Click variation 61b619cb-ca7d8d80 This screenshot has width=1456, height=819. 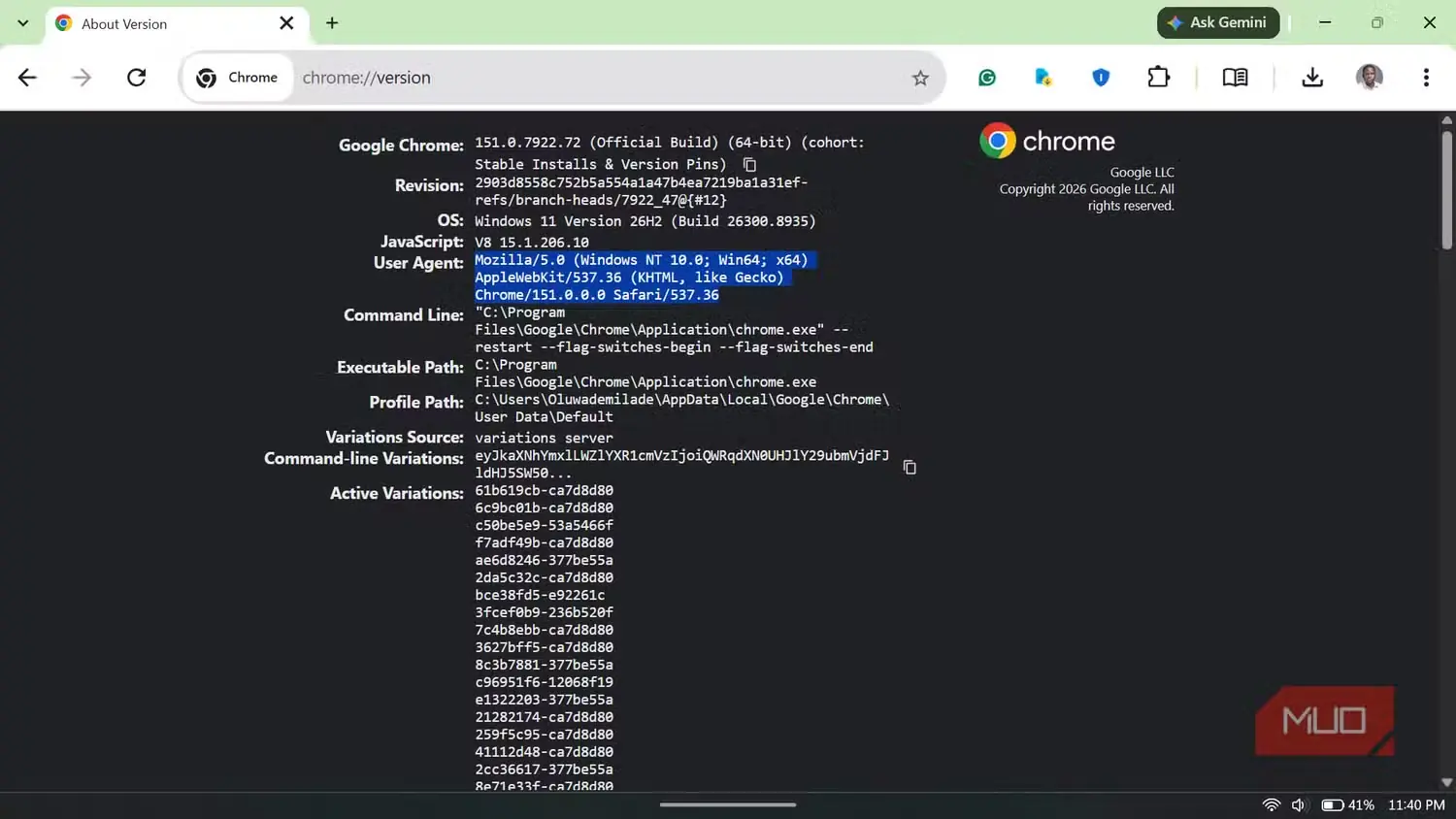tap(544, 490)
